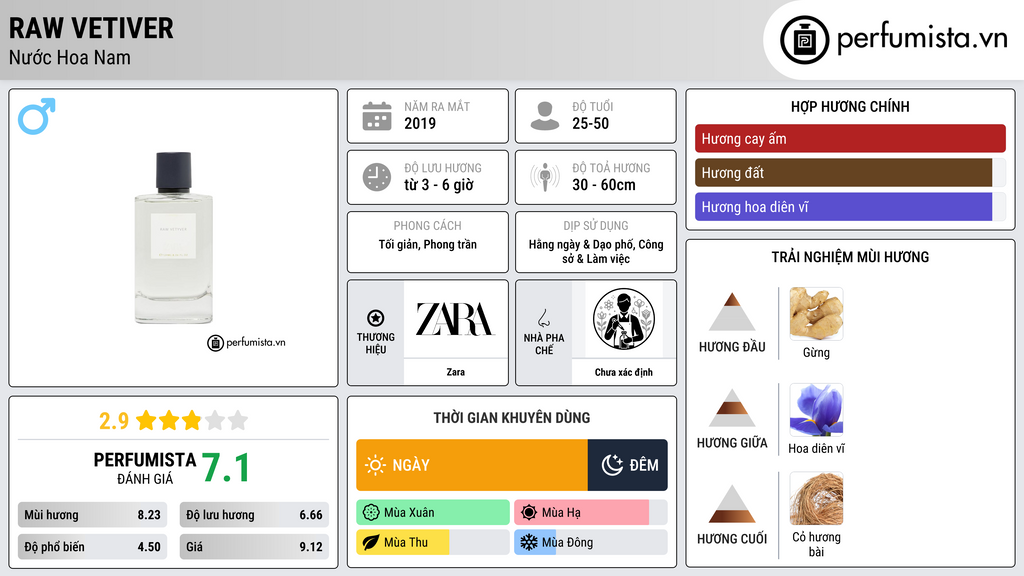This screenshot has height=576, width=1024.
Task: Click the first yellow rating star
Action: (x=146, y=420)
